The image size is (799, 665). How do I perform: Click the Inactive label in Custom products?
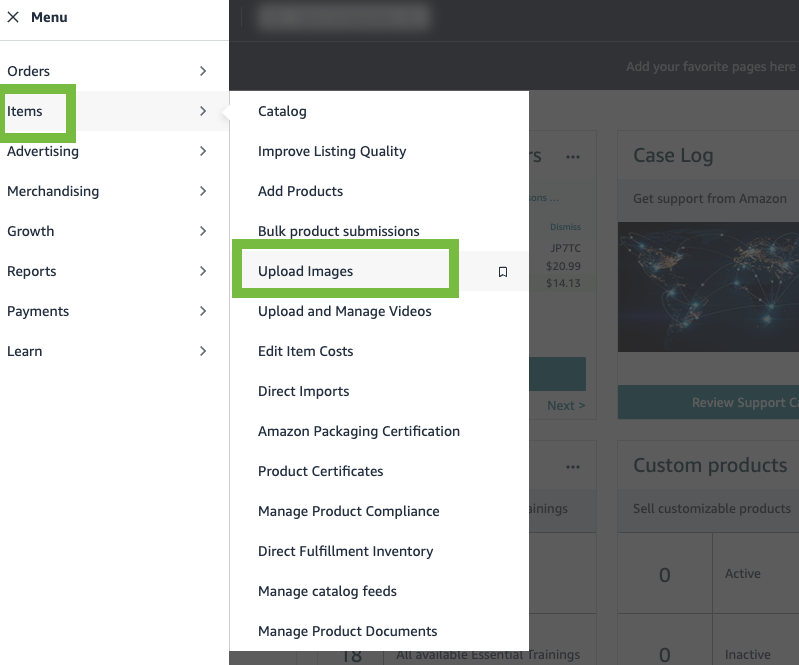pos(748,654)
